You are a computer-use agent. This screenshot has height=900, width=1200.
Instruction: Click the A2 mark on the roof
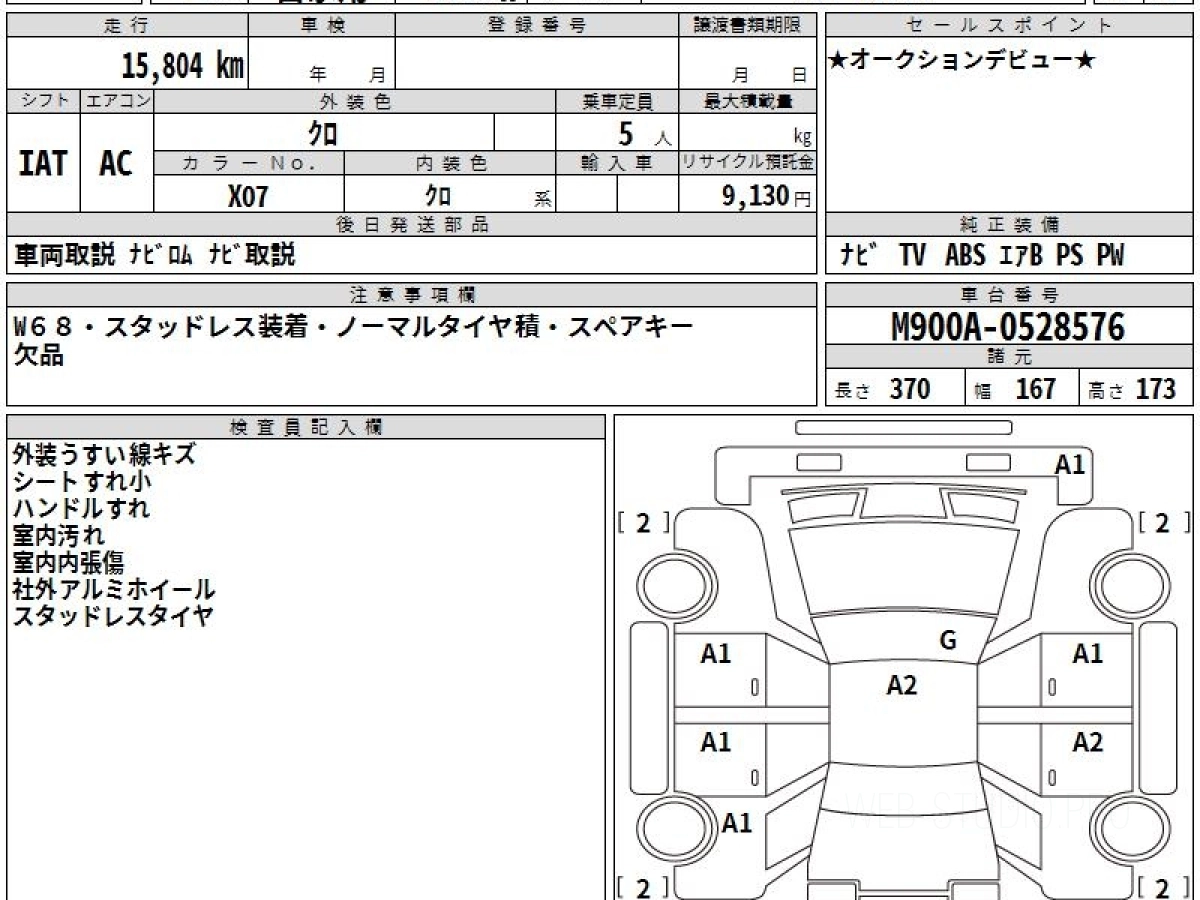point(902,685)
